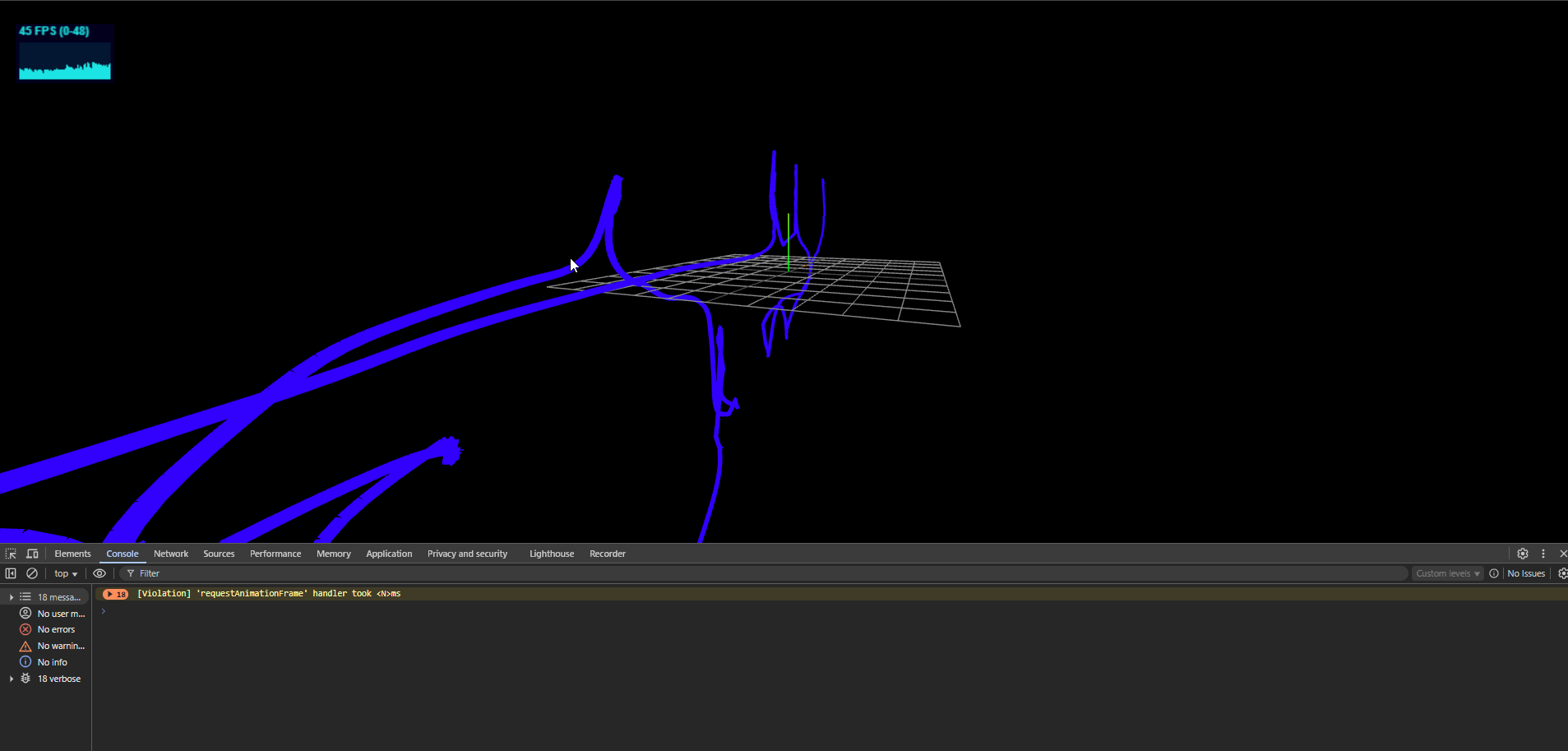This screenshot has width=1568, height=751.
Task: Hide the console sidebar panel
Action: pos(11,573)
